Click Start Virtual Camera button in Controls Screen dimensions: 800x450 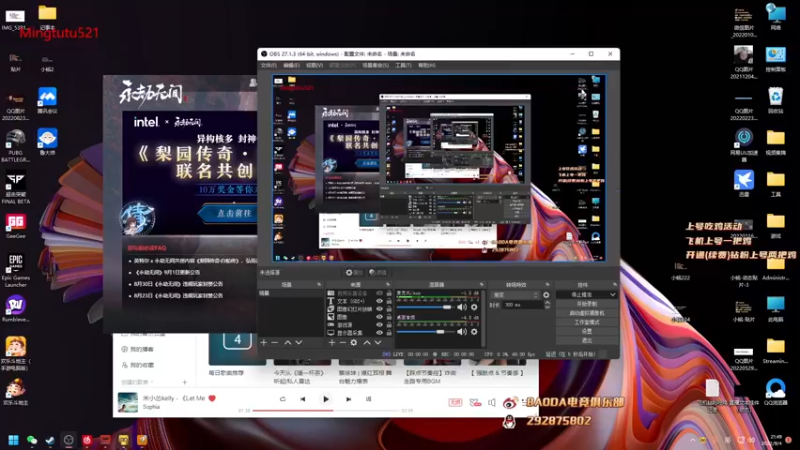pyautogui.click(x=587, y=313)
